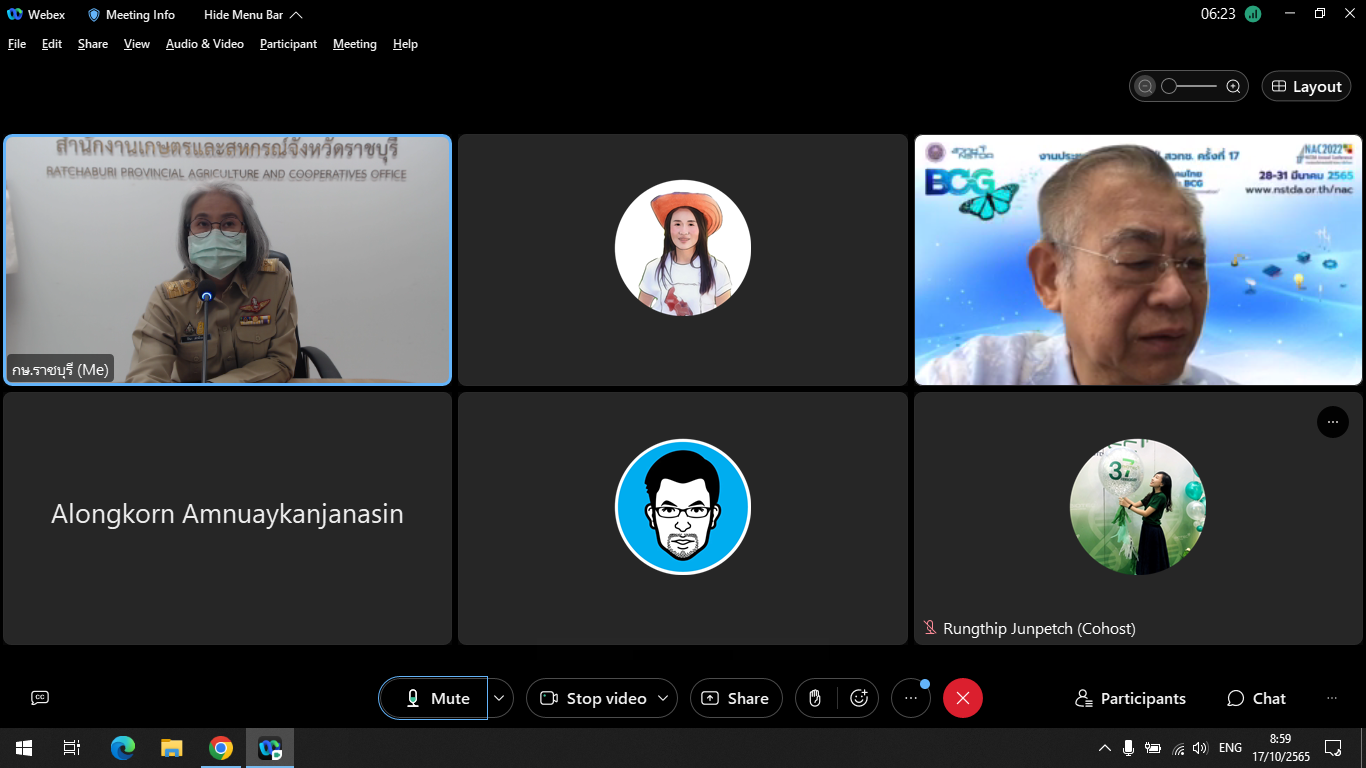The width and height of the screenshot is (1366, 768).
Task: Open the Participants panel
Action: tap(1130, 698)
